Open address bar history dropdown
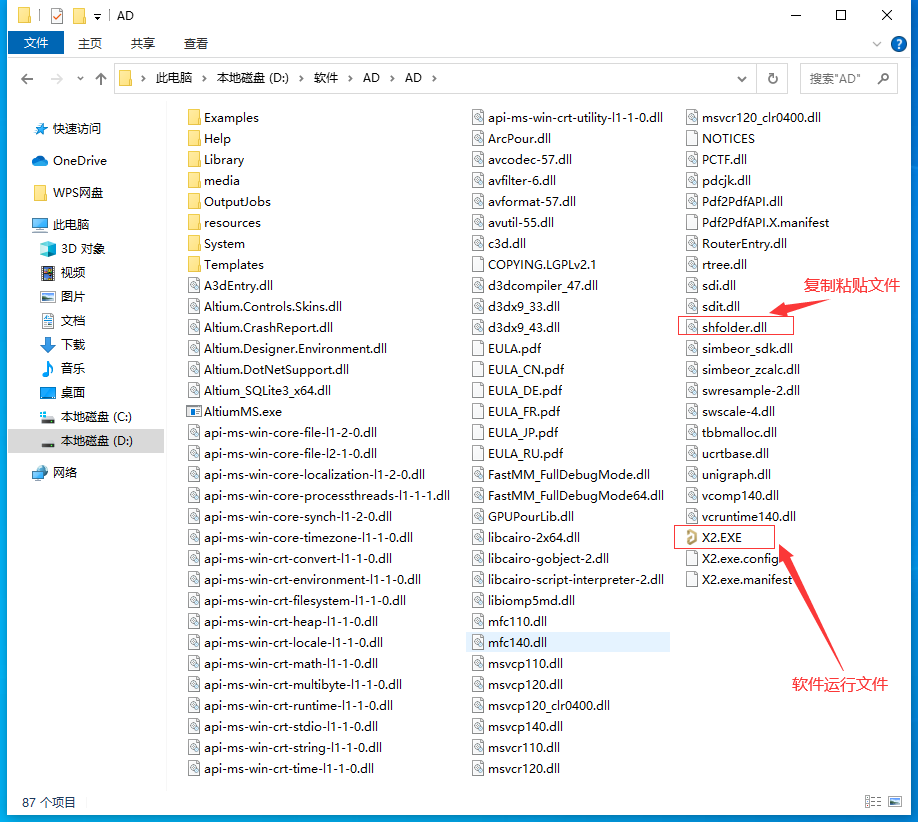Image resolution: width=918 pixels, height=822 pixels. [x=742, y=78]
